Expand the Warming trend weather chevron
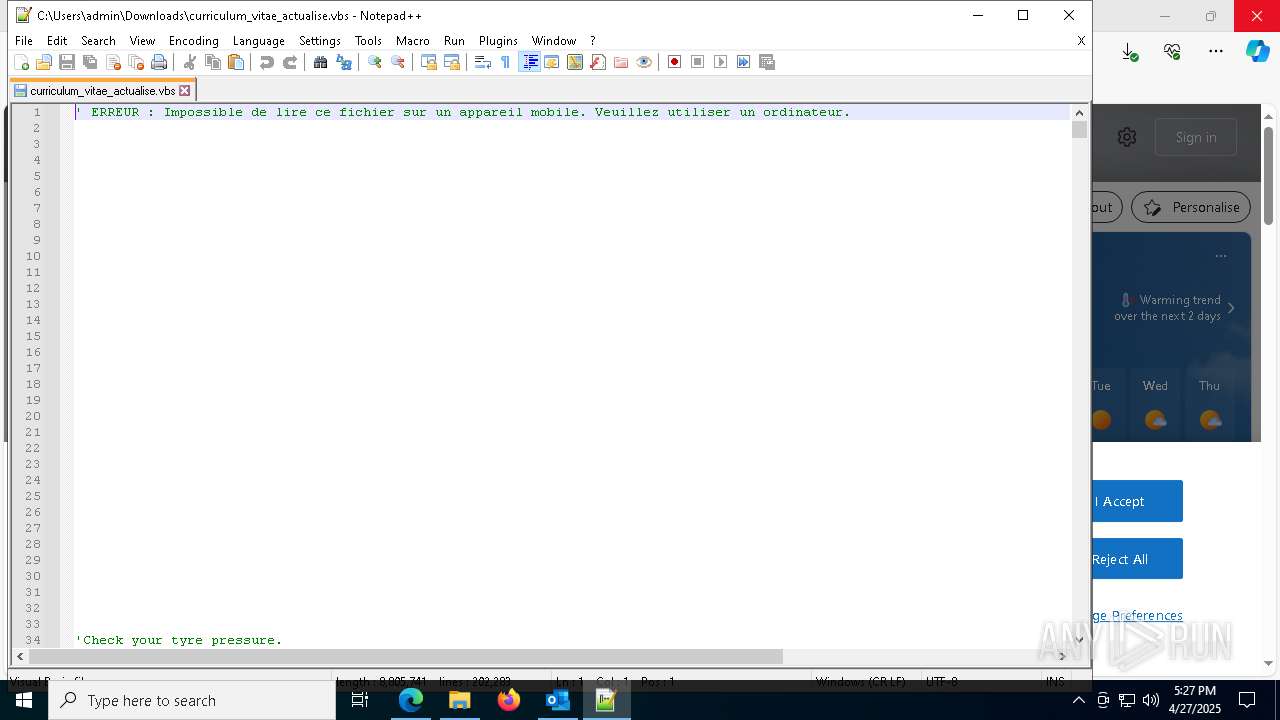 point(1231,308)
